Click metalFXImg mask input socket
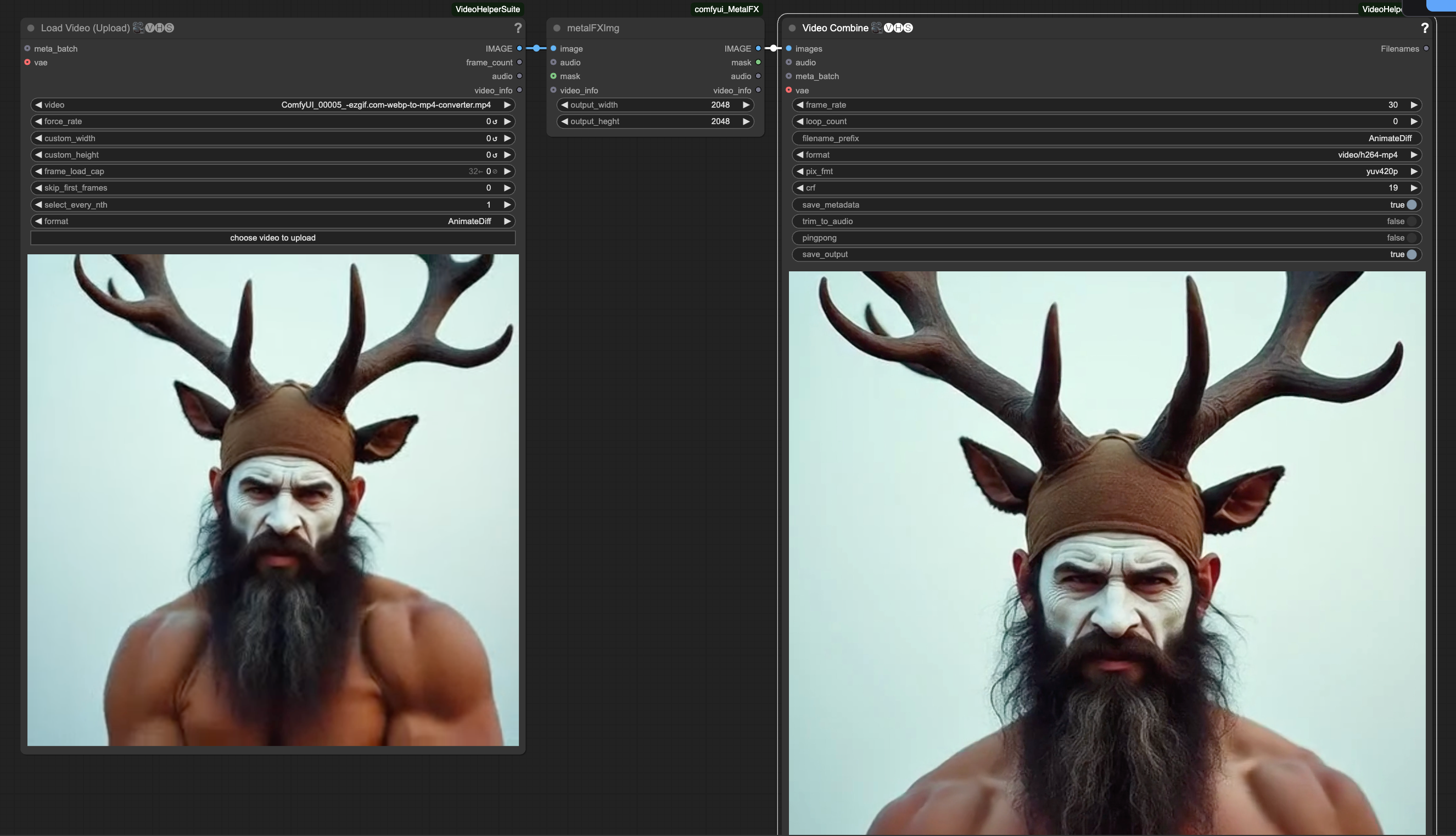 coord(553,76)
